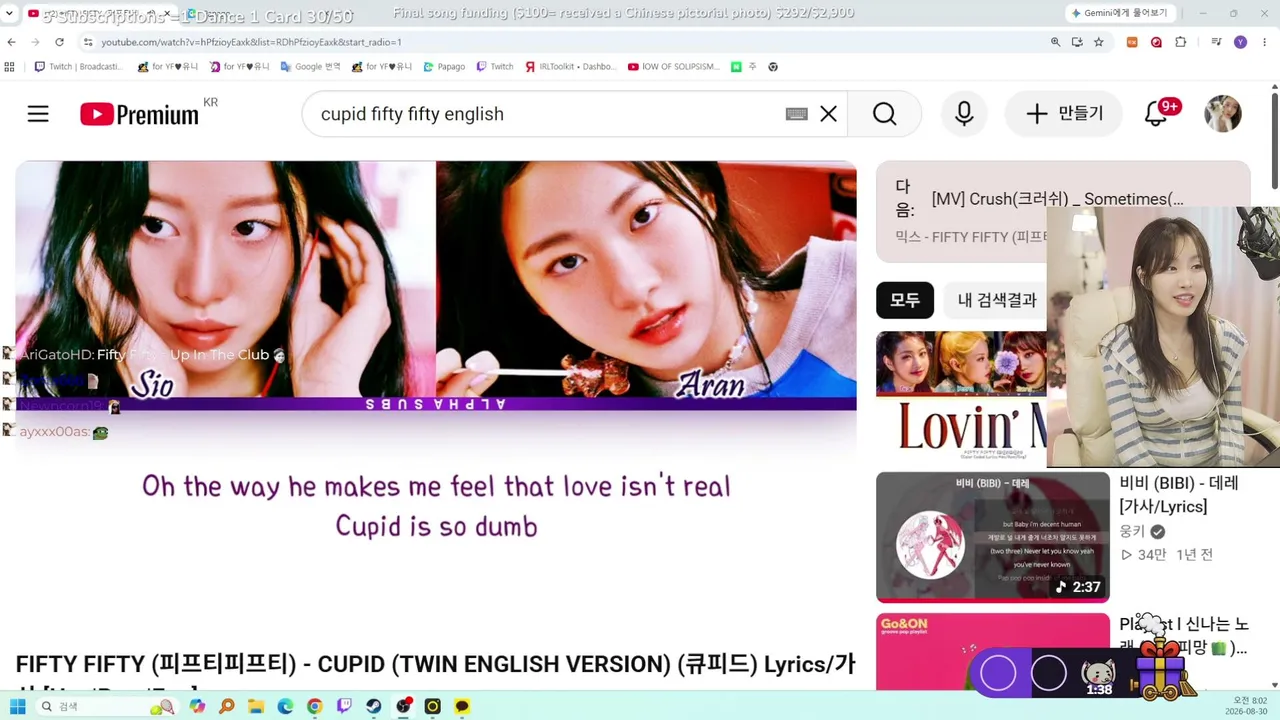The height and width of the screenshot is (720, 1280).
Task: Open the Windows Start menu
Action: click(x=17, y=706)
